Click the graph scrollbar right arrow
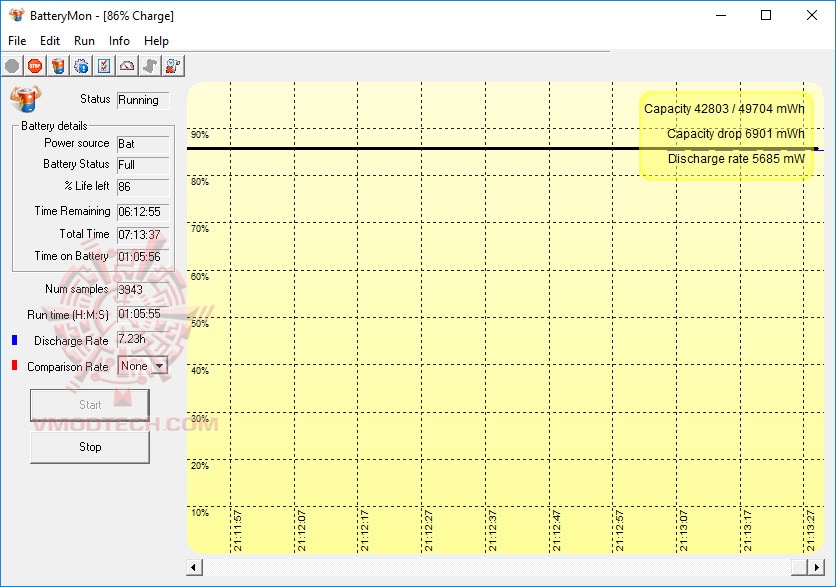Viewport: 836px width, 587px height. pyautogui.click(x=816, y=567)
